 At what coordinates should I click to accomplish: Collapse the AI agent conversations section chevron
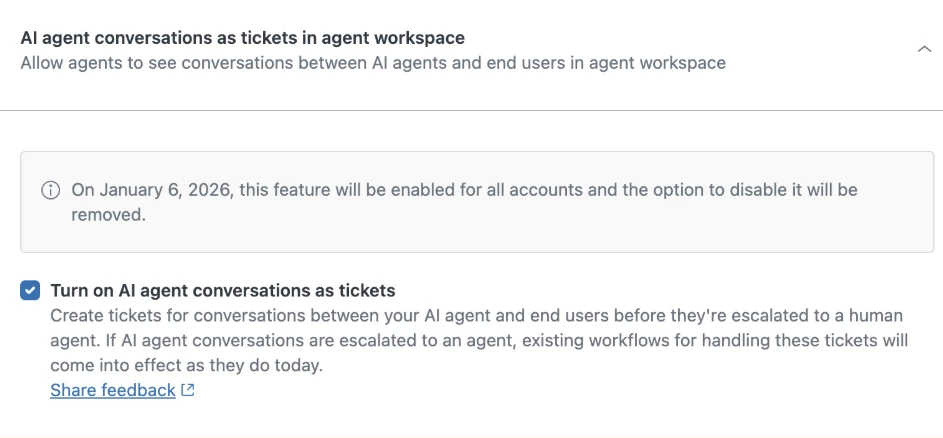pyautogui.click(x=924, y=50)
